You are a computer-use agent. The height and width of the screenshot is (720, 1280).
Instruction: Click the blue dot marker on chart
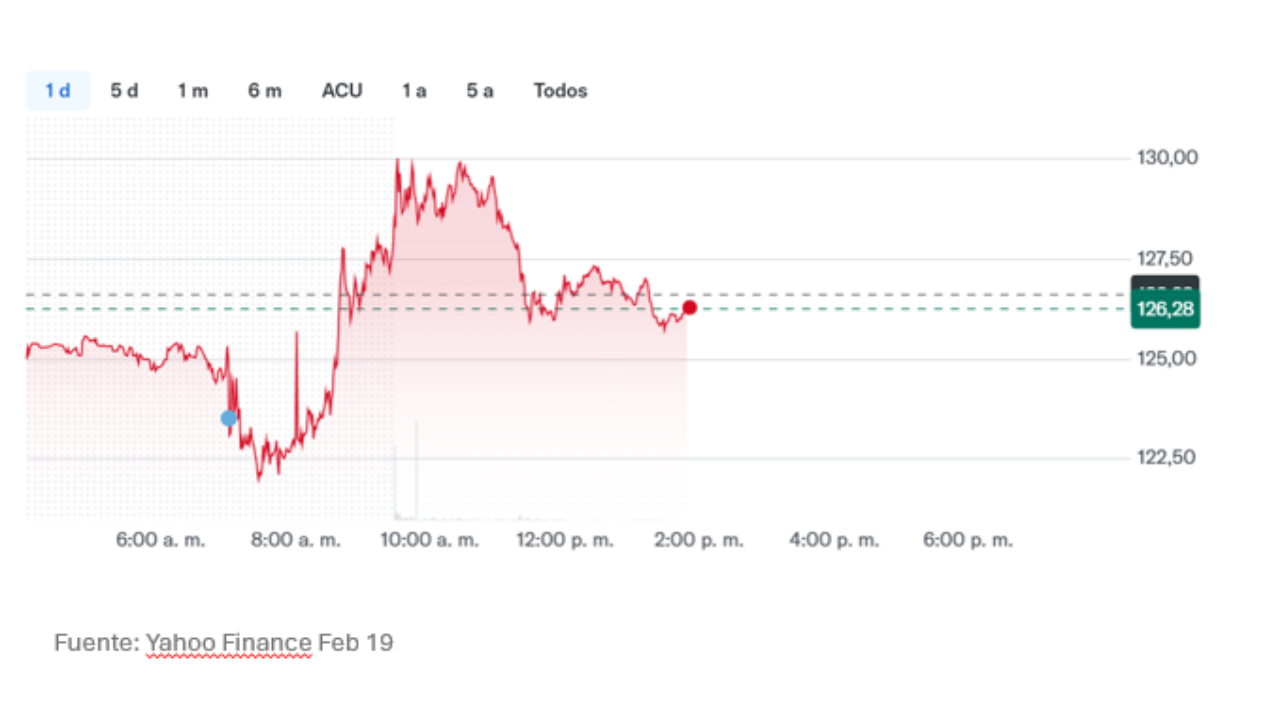(229, 418)
